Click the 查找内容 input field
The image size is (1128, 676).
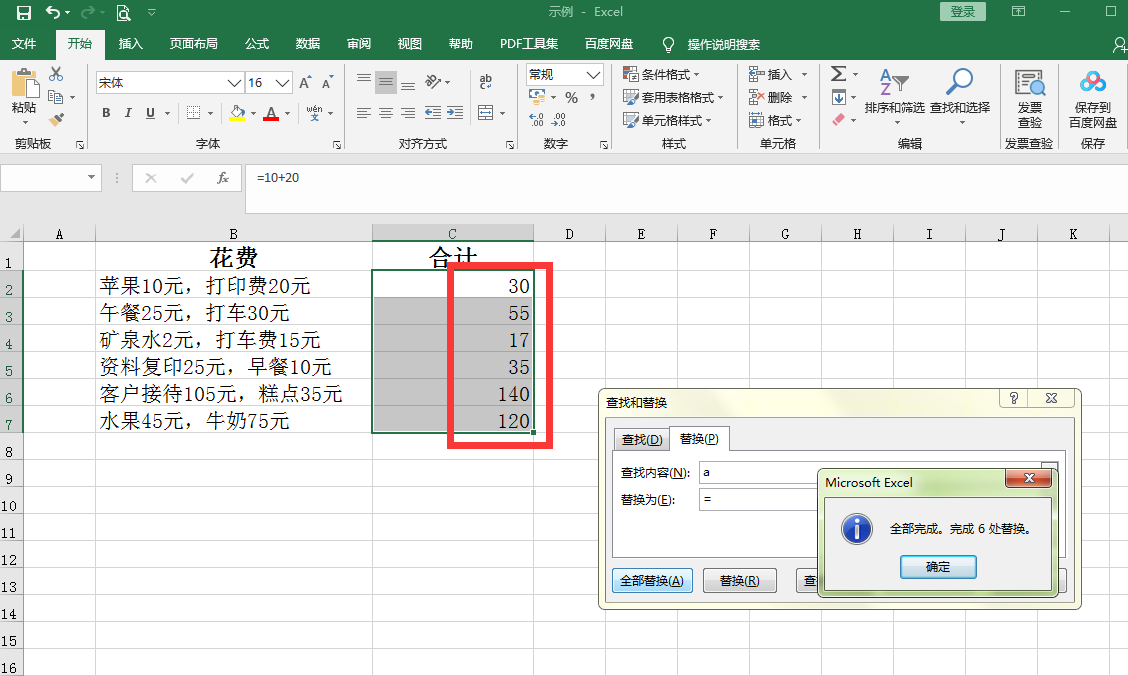point(758,472)
